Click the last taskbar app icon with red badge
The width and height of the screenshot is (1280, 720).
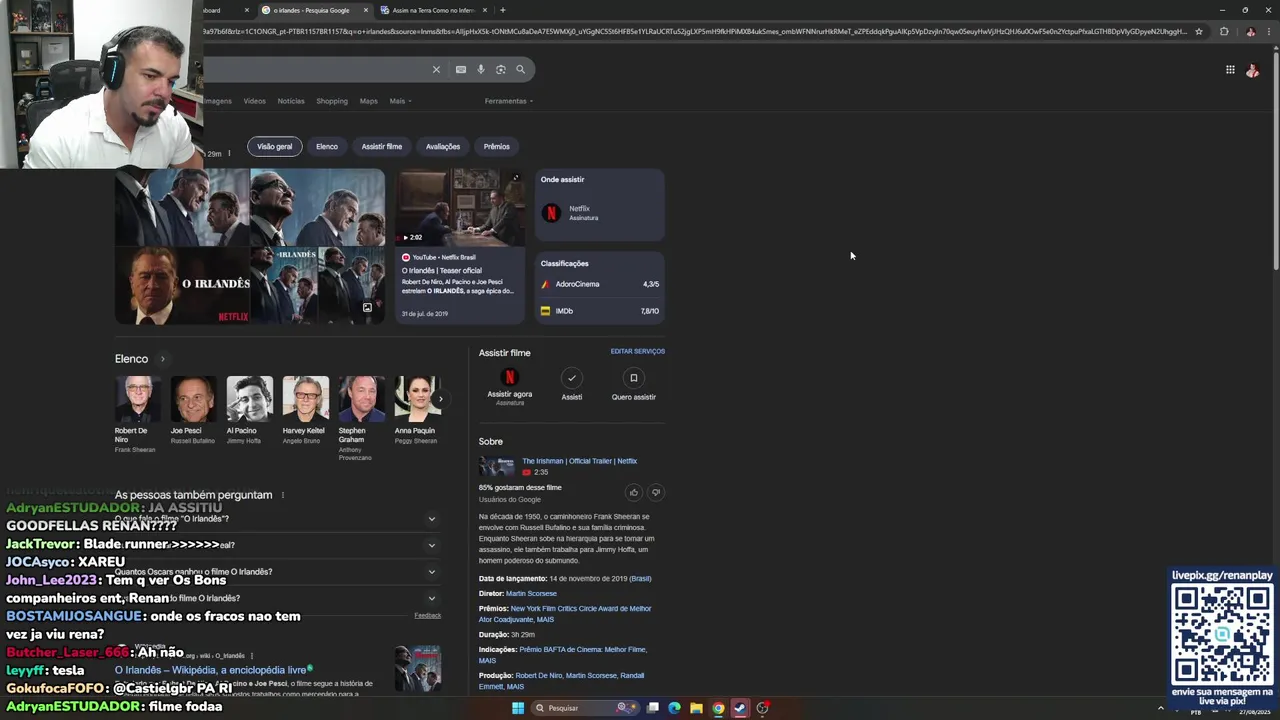[762, 708]
